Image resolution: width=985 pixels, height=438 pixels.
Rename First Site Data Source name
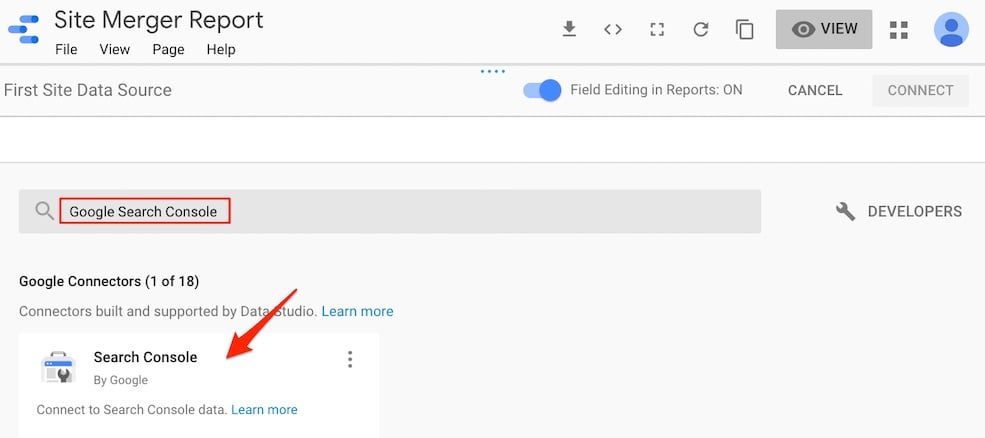pos(87,90)
